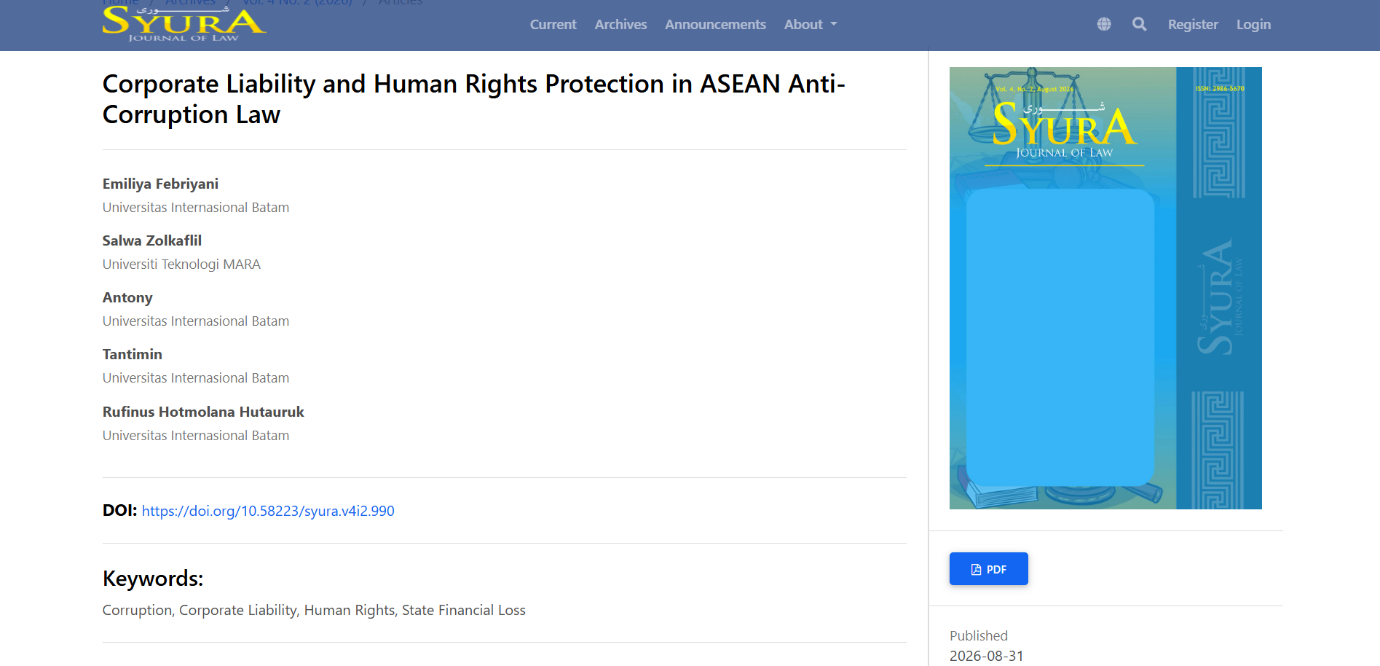Go to the Archives menu item
The width and height of the screenshot is (1380, 666).
[621, 24]
